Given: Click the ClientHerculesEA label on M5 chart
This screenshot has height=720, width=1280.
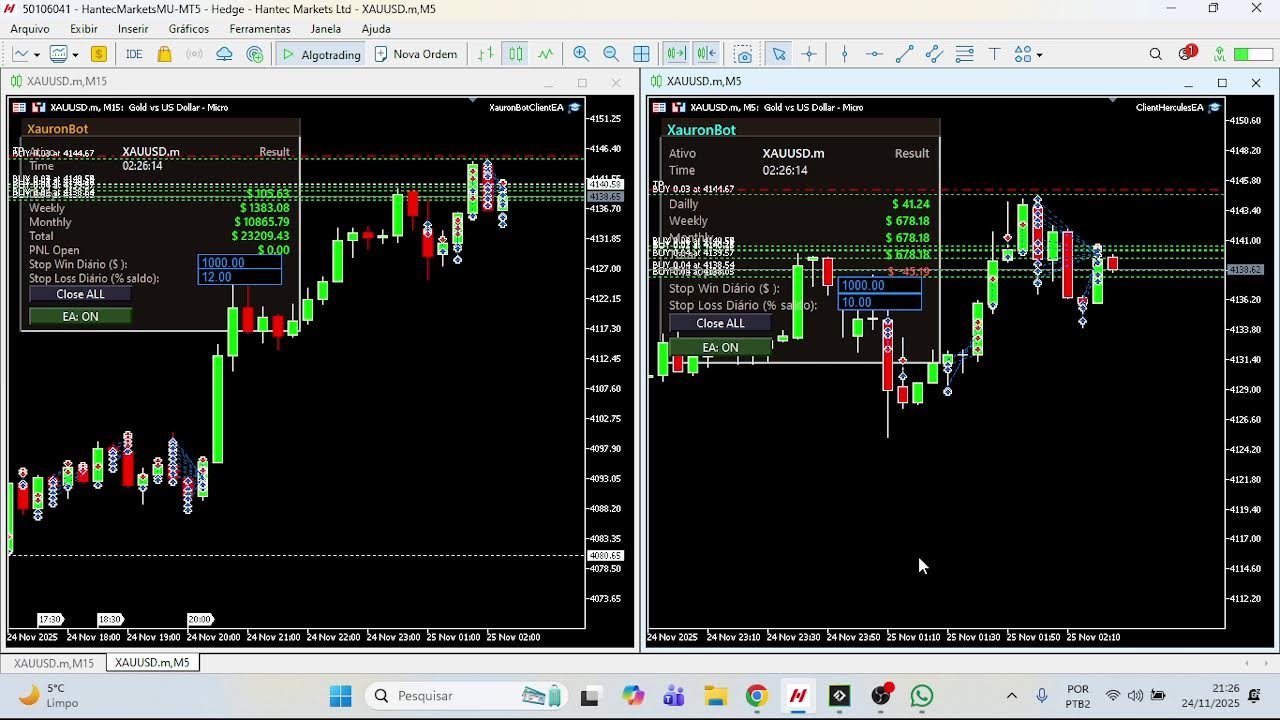Looking at the screenshot, I should click(x=1169, y=107).
